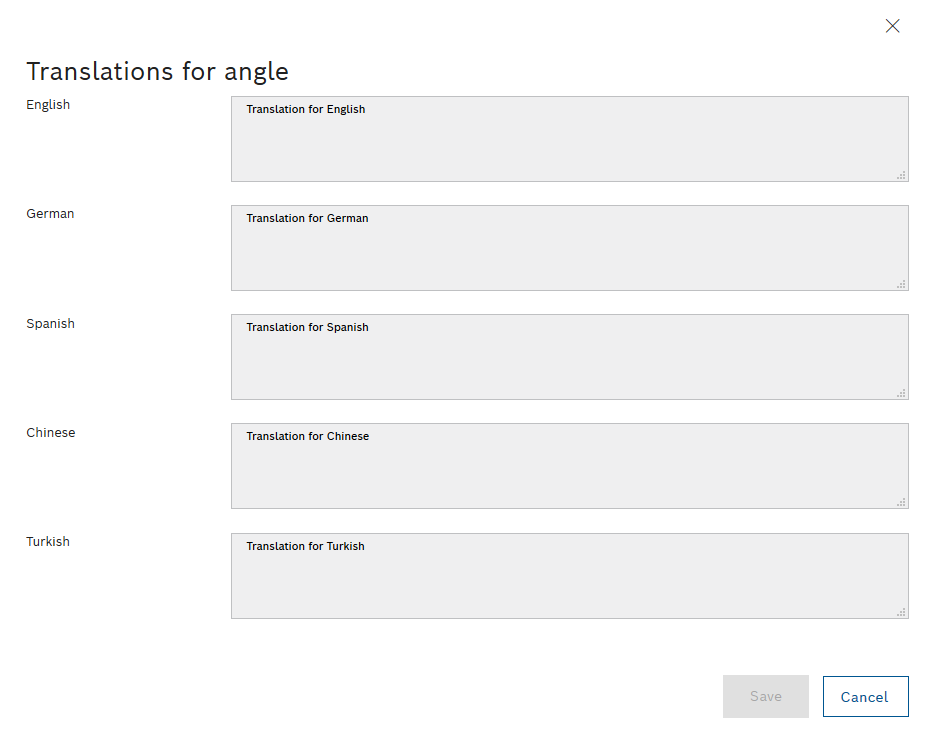Click inside the English translation field
The image size is (933, 744).
tap(569, 139)
